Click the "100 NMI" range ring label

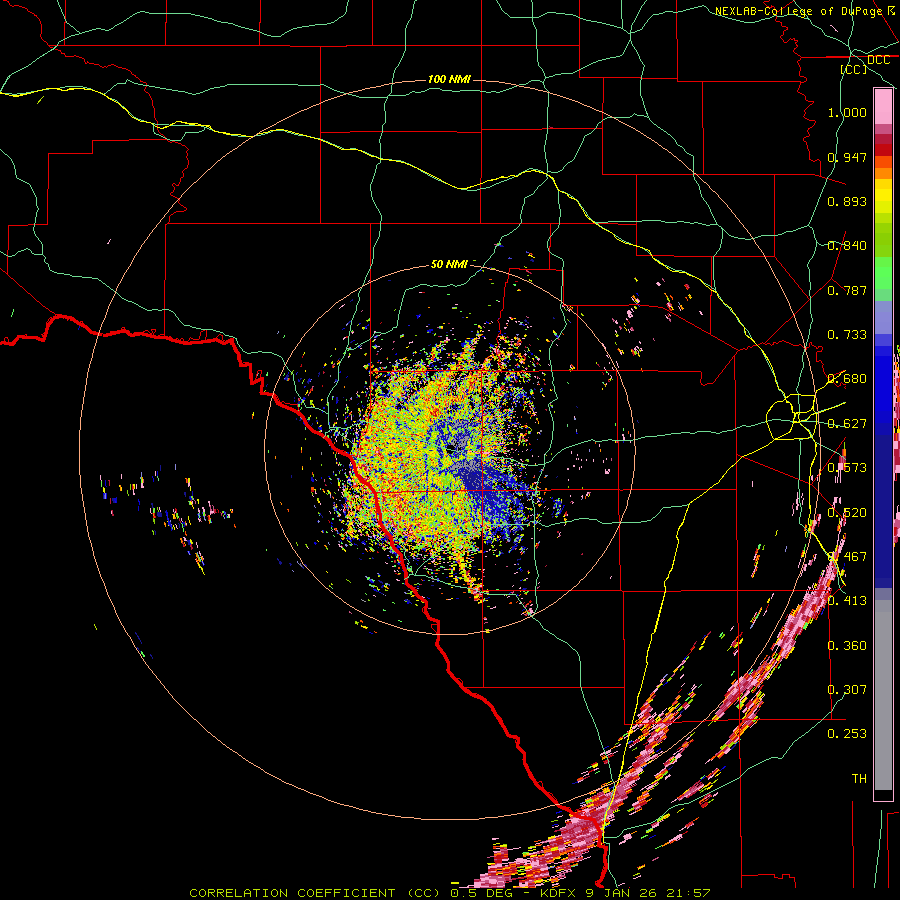449,79
